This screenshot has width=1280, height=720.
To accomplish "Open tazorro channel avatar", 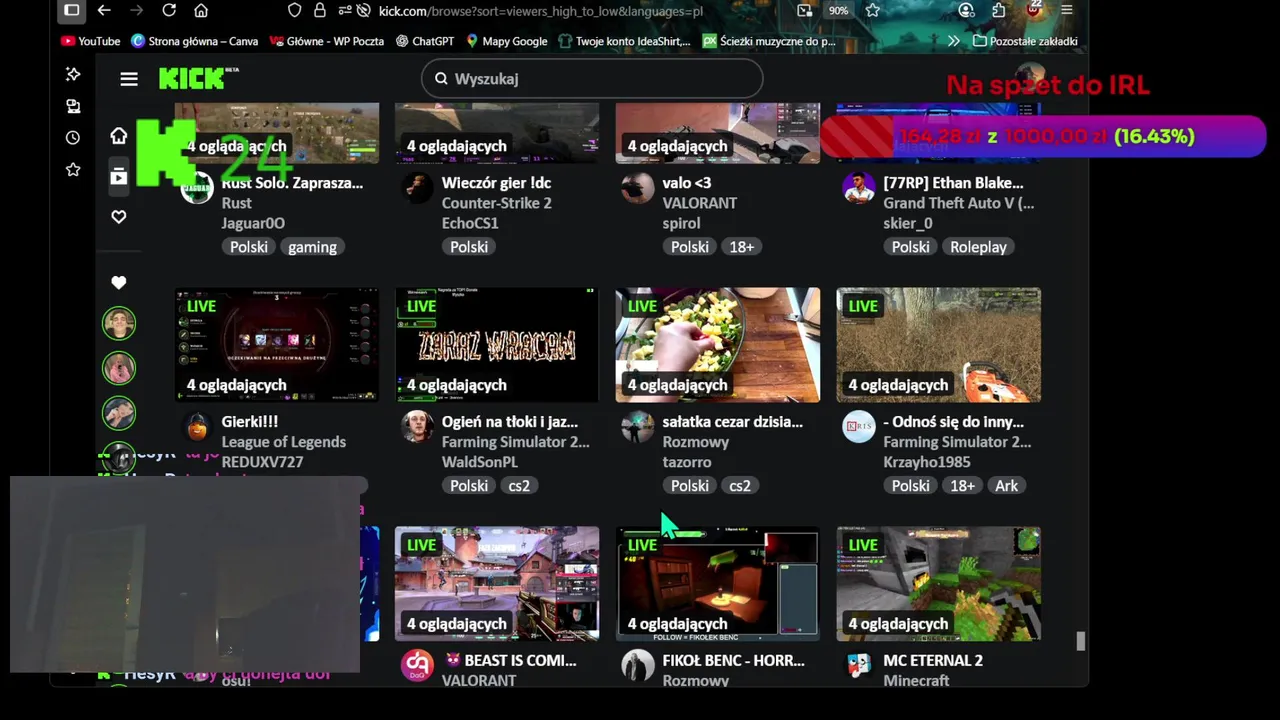I will (638, 427).
